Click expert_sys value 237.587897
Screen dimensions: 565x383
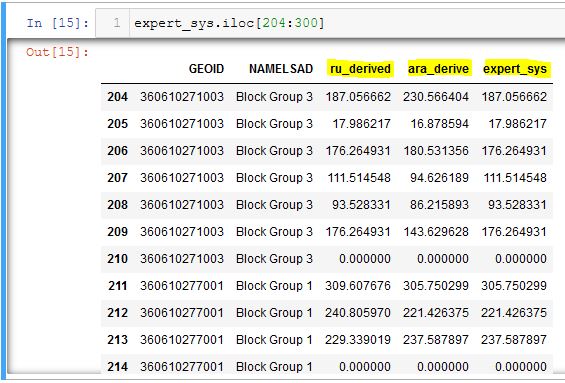[x=514, y=340]
